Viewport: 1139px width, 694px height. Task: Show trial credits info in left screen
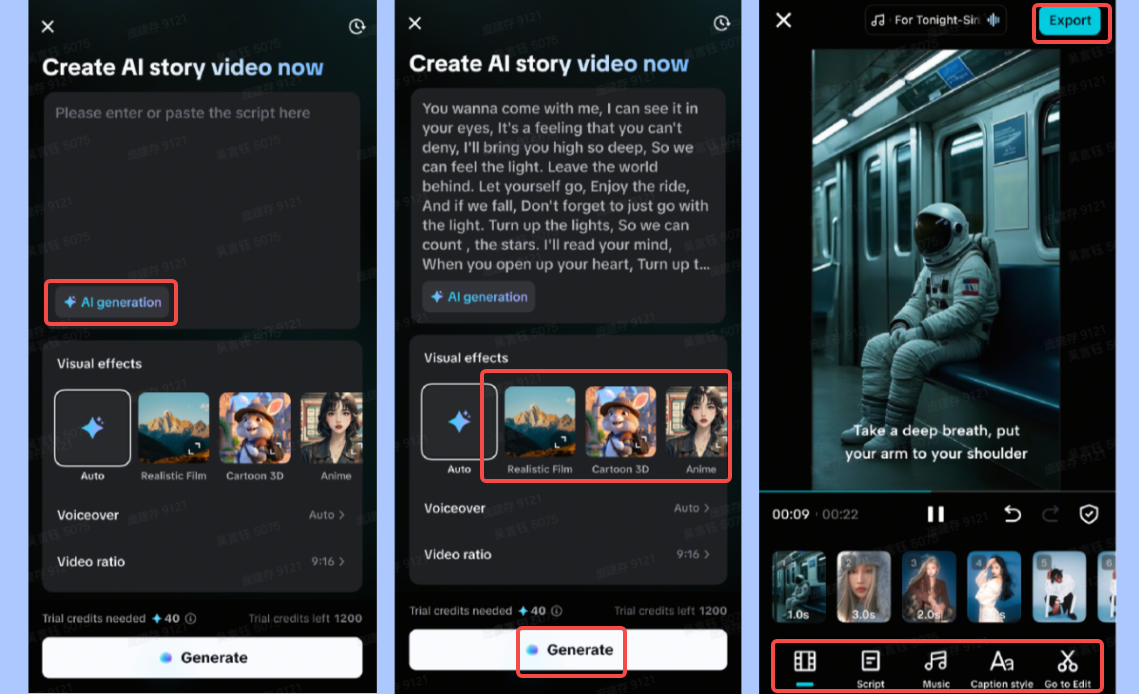pyautogui.click(x=191, y=618)
